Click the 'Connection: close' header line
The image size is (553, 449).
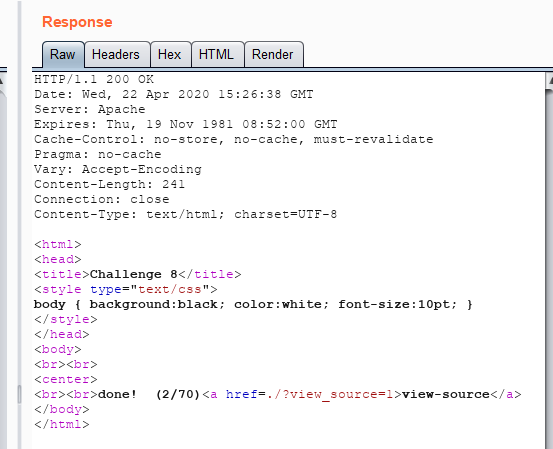tap(102, 199)
